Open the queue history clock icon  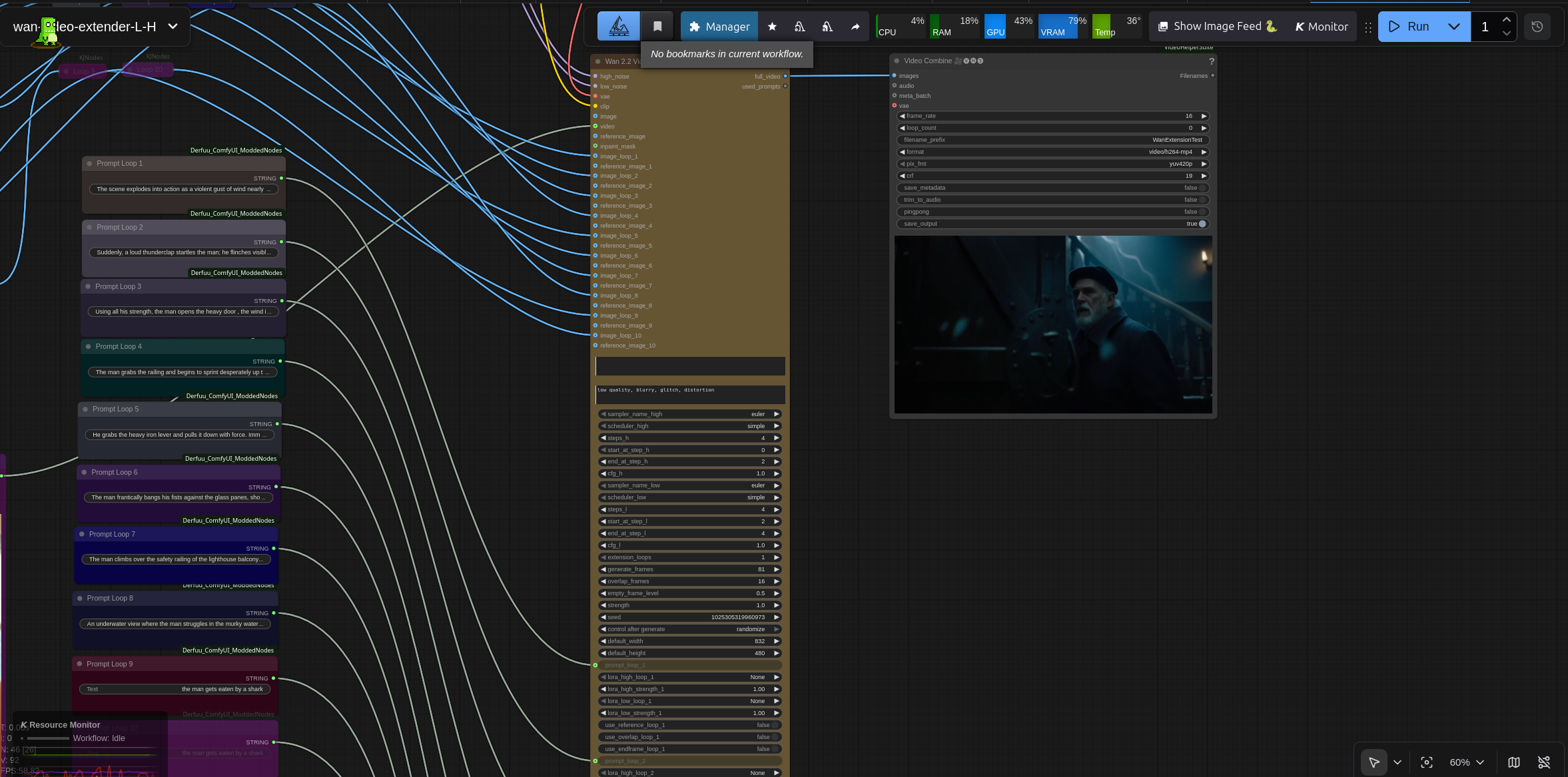click(1537, 27)
